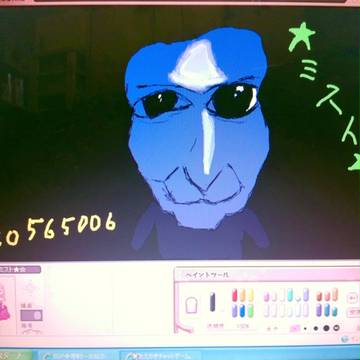360x360 pixels.
Task: Click the pink box beside the brush sizes
Action: pos(295,328)
